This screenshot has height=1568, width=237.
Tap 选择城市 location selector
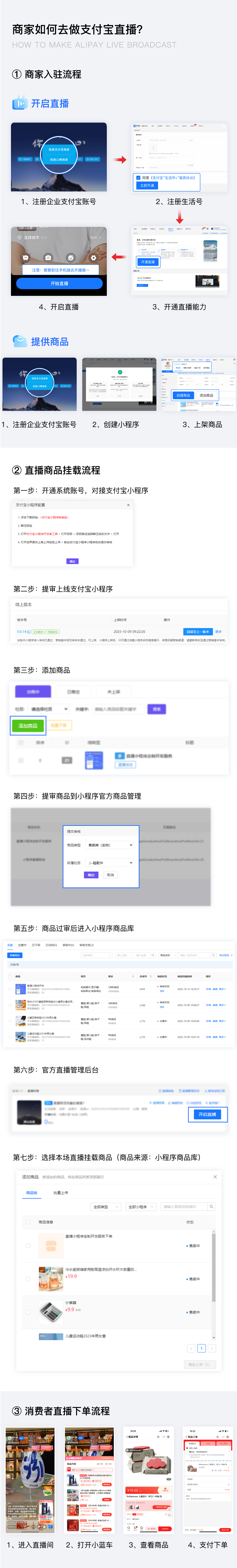tap(32, 237)
